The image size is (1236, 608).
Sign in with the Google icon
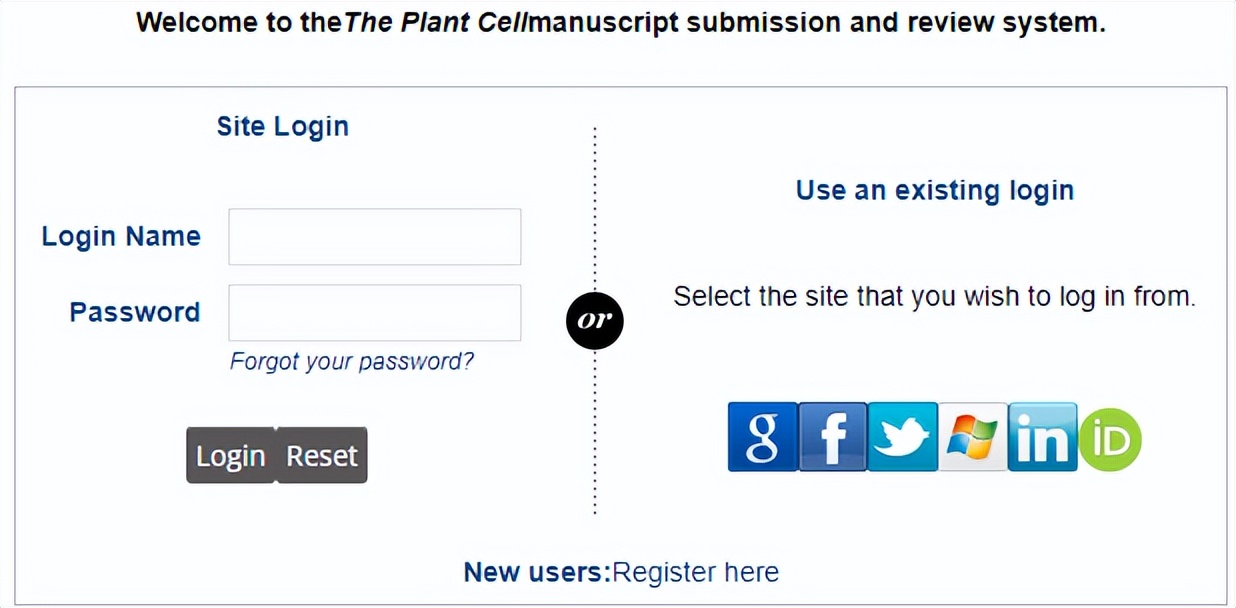click(762, 437)
